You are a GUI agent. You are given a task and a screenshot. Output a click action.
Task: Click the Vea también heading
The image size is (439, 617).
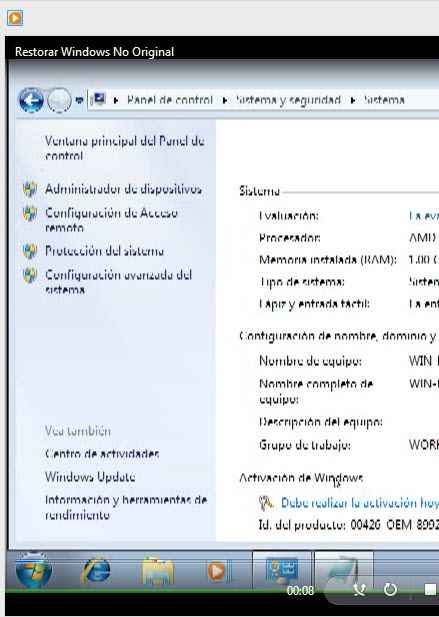pos(78,431)
